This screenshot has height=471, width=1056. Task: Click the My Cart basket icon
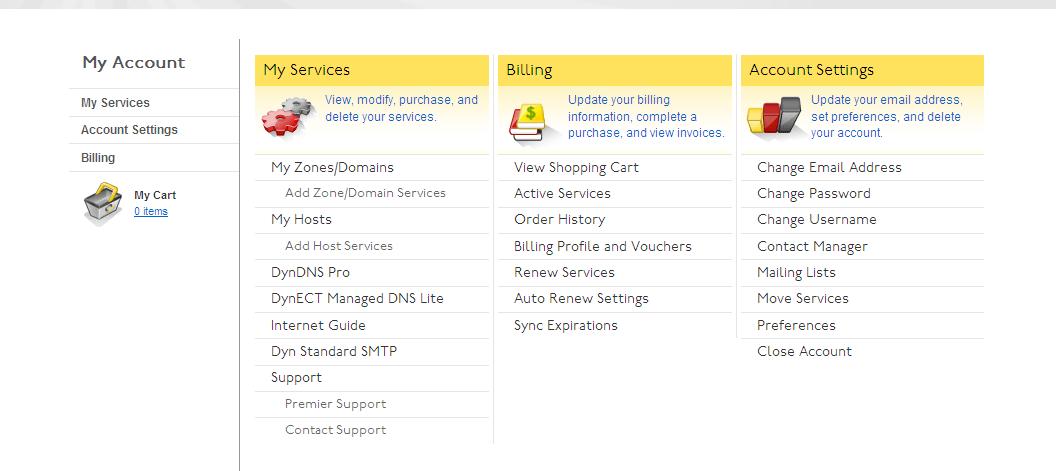point(103,202)
